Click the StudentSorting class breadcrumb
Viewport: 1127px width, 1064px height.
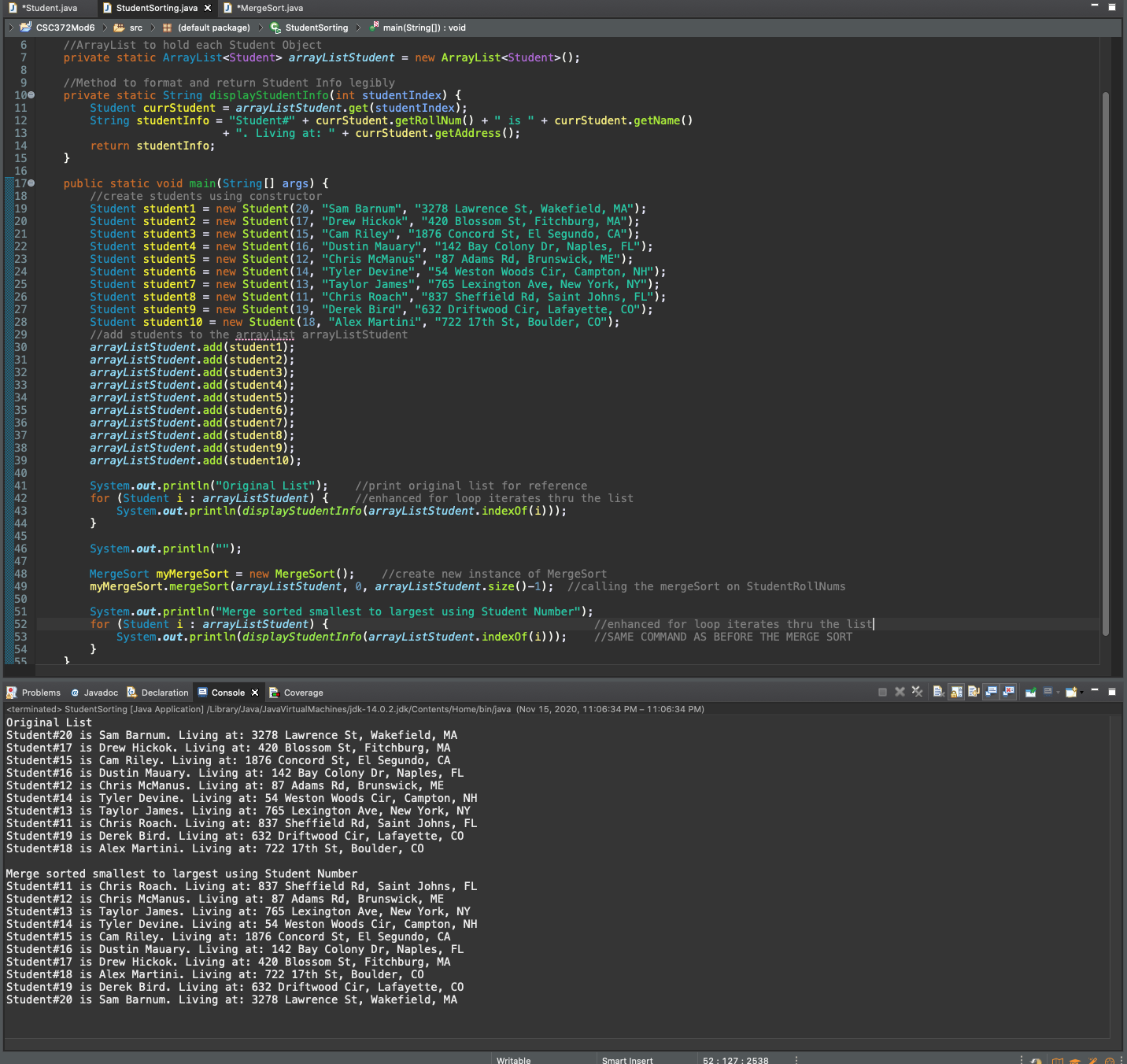tap(309, 28)
